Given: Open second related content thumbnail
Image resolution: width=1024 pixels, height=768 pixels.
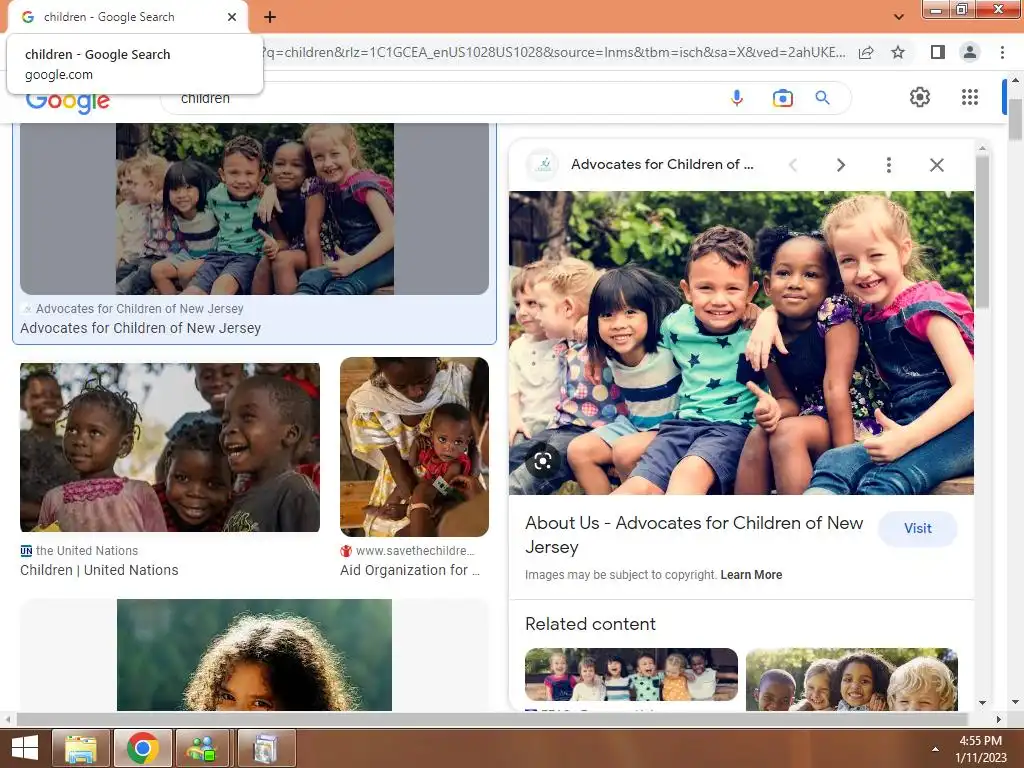Looking at the screenshot, I should pos(852,679).
